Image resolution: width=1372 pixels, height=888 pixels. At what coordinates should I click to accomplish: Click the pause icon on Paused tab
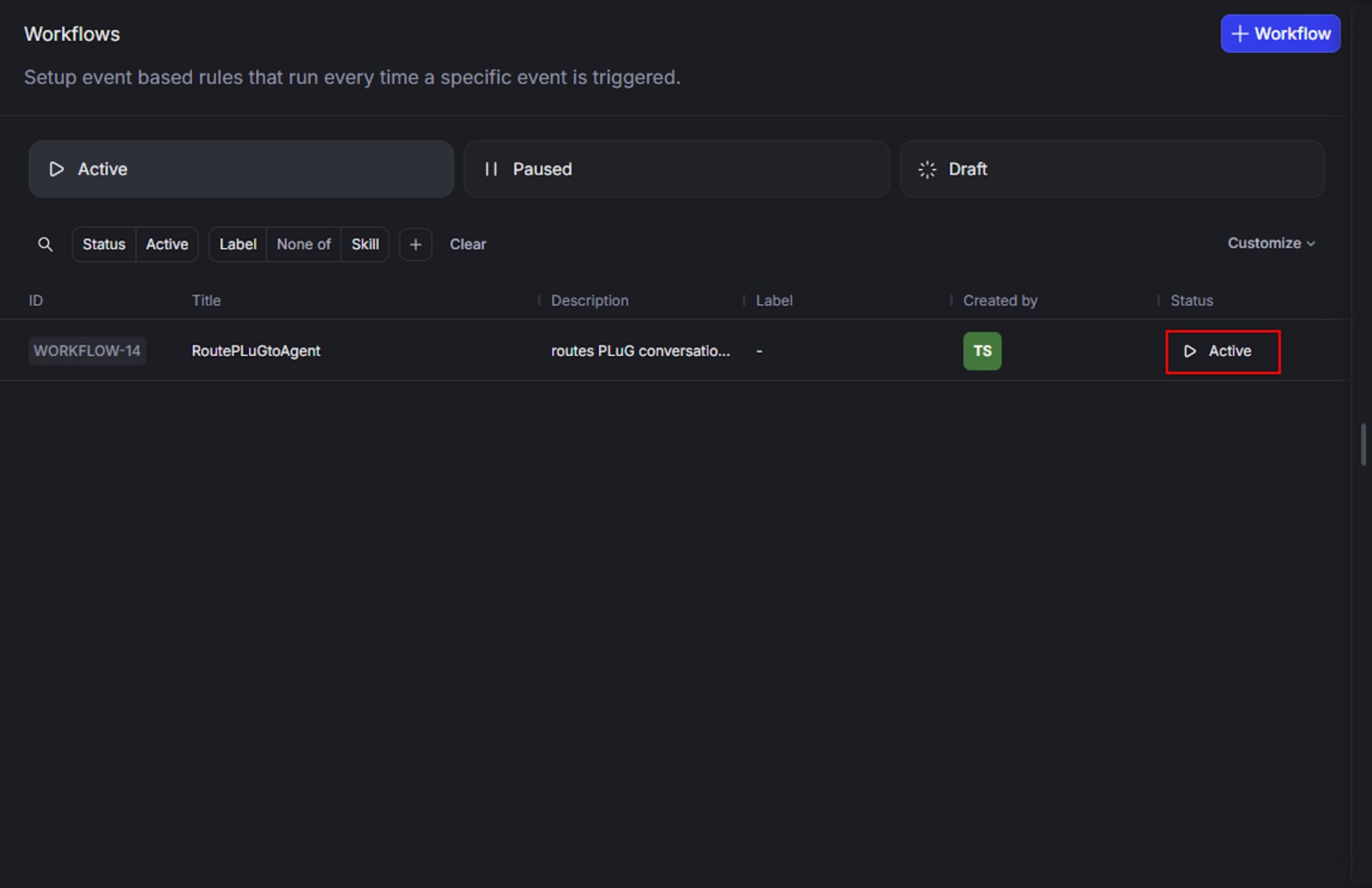[x=491, y=169]
